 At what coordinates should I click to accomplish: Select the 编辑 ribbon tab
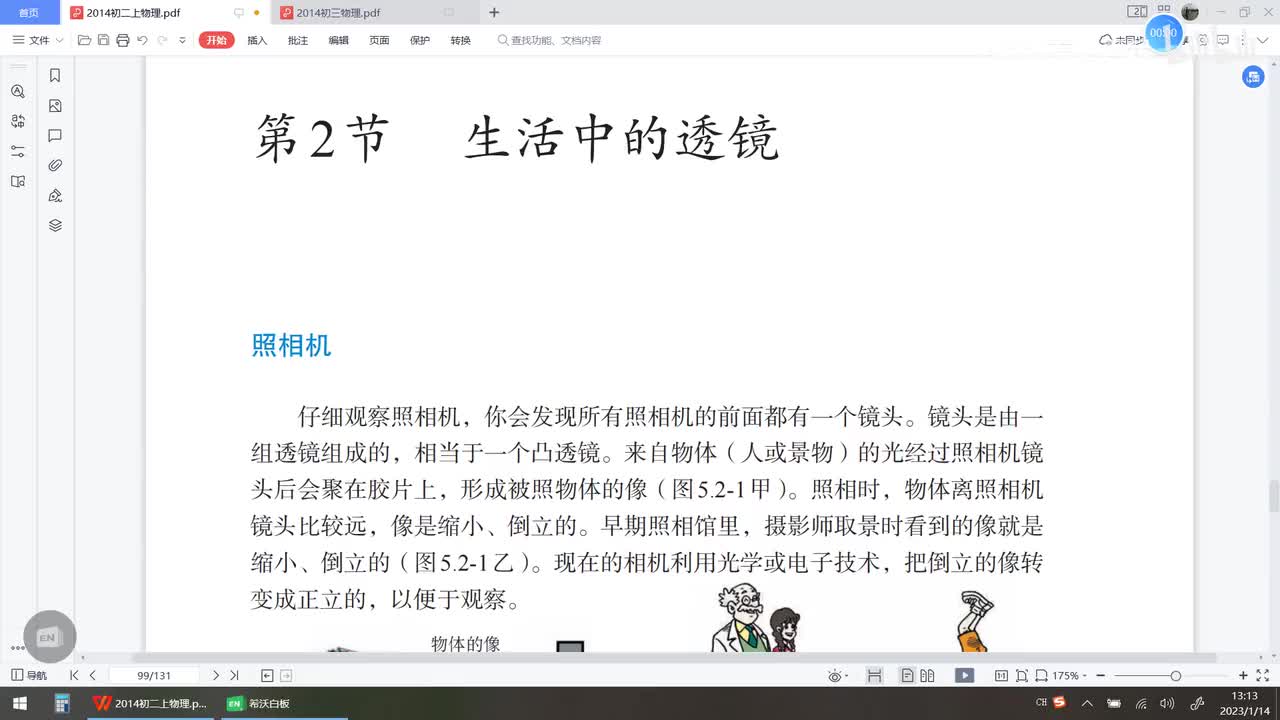click(x=339, y=40)
